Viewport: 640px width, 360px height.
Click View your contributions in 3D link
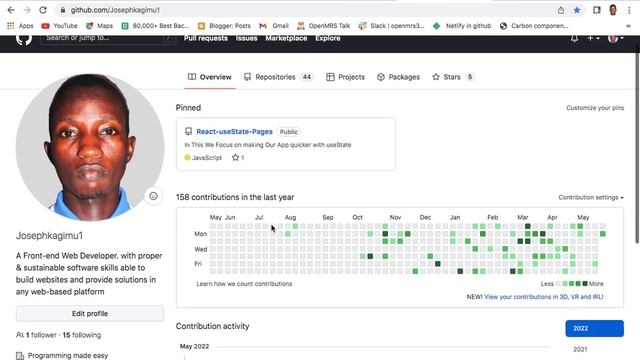click(544, 297)
